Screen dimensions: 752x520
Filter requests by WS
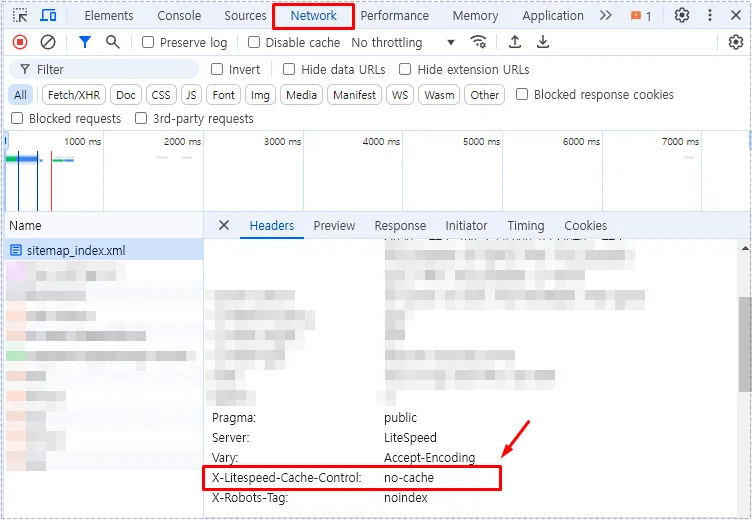pyautogui.click(x=400, y=95)
